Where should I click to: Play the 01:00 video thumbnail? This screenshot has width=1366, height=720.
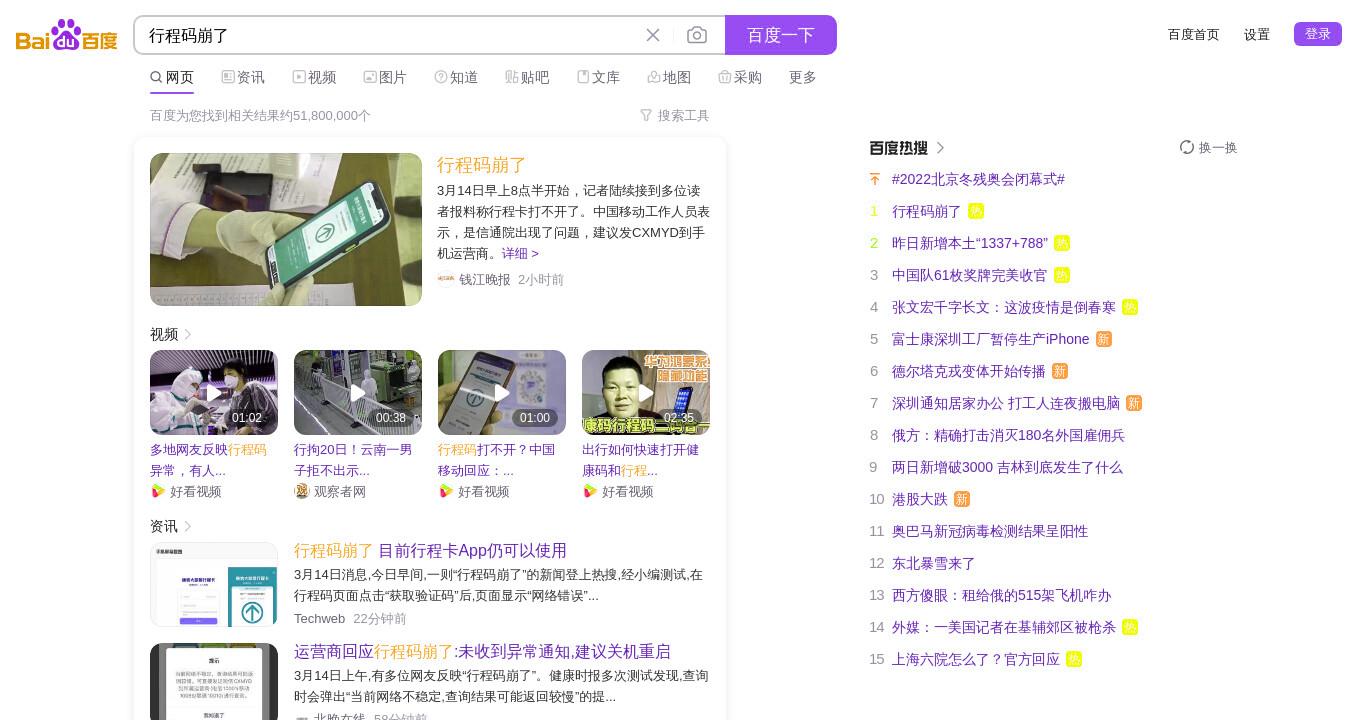pyautogui.click(x=502, y=392)
